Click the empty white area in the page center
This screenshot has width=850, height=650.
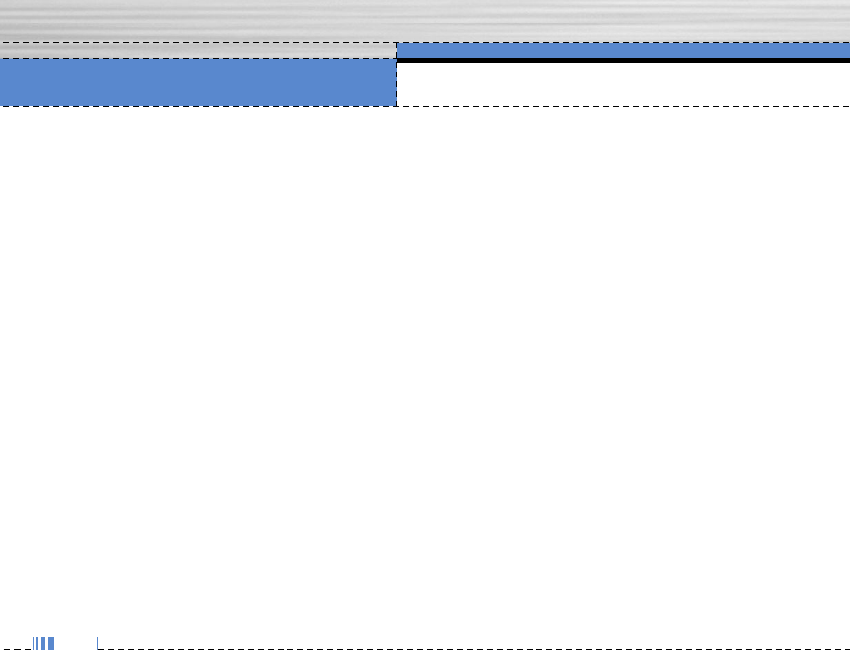click(x=425, y=369)
